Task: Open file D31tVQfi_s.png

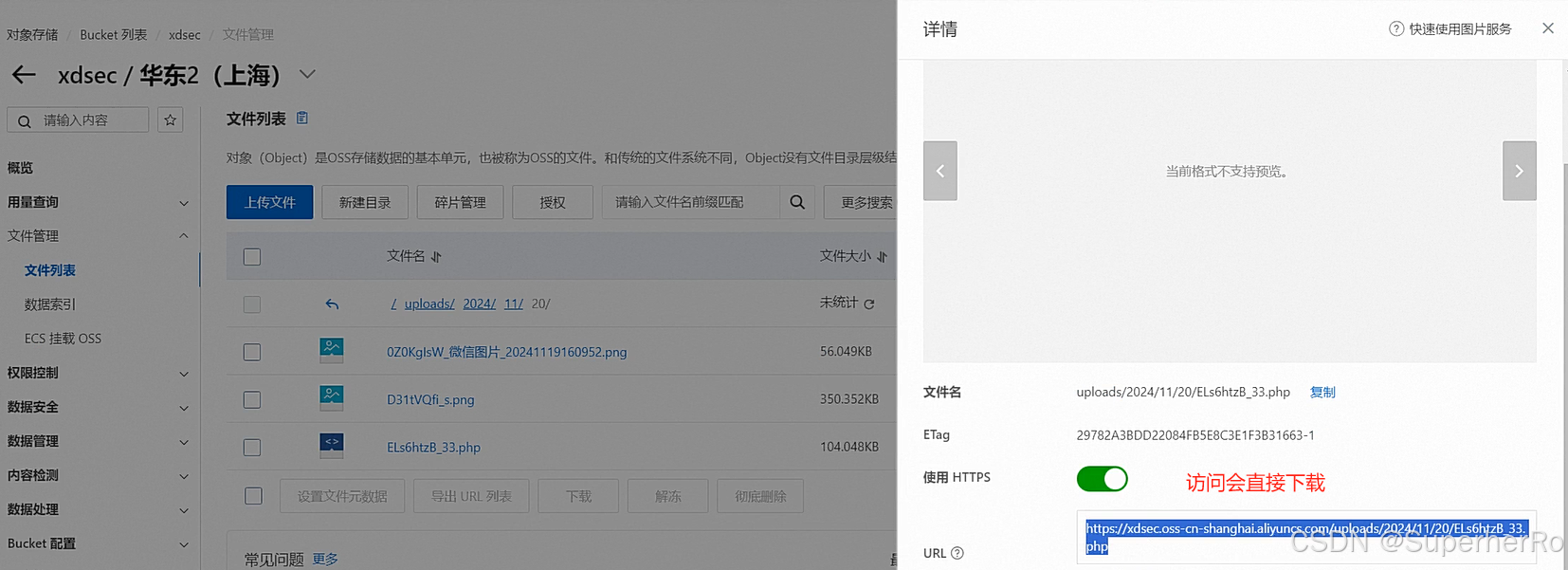Action: (x=430, y=399)
